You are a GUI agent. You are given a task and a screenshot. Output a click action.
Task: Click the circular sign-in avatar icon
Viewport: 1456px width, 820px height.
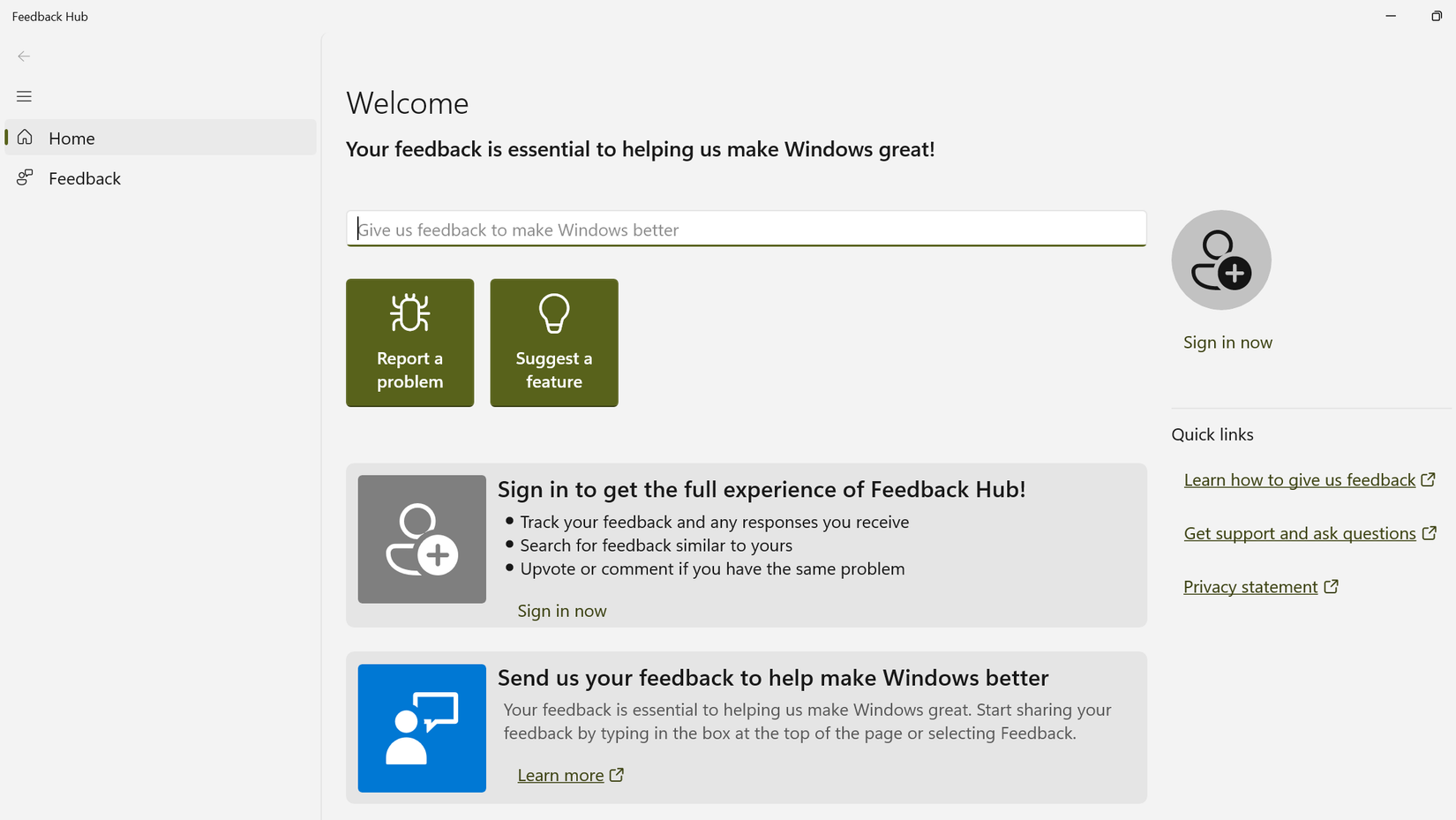(1220, 260)
